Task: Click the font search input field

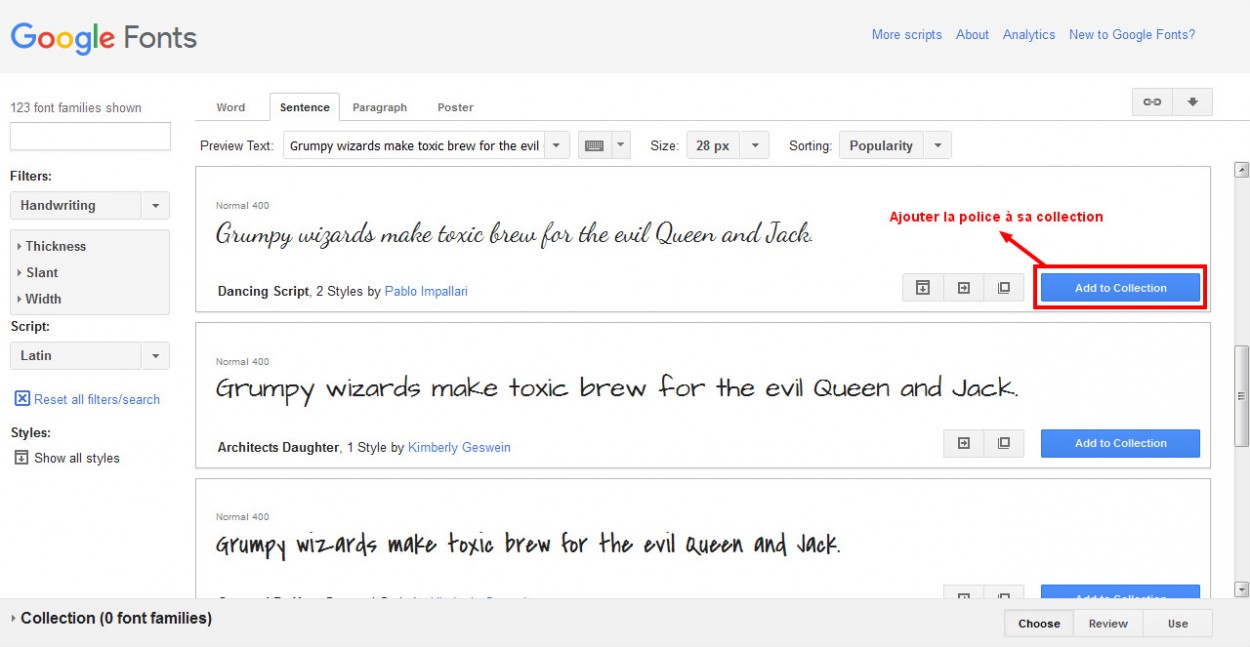Action: click(90, 136)
